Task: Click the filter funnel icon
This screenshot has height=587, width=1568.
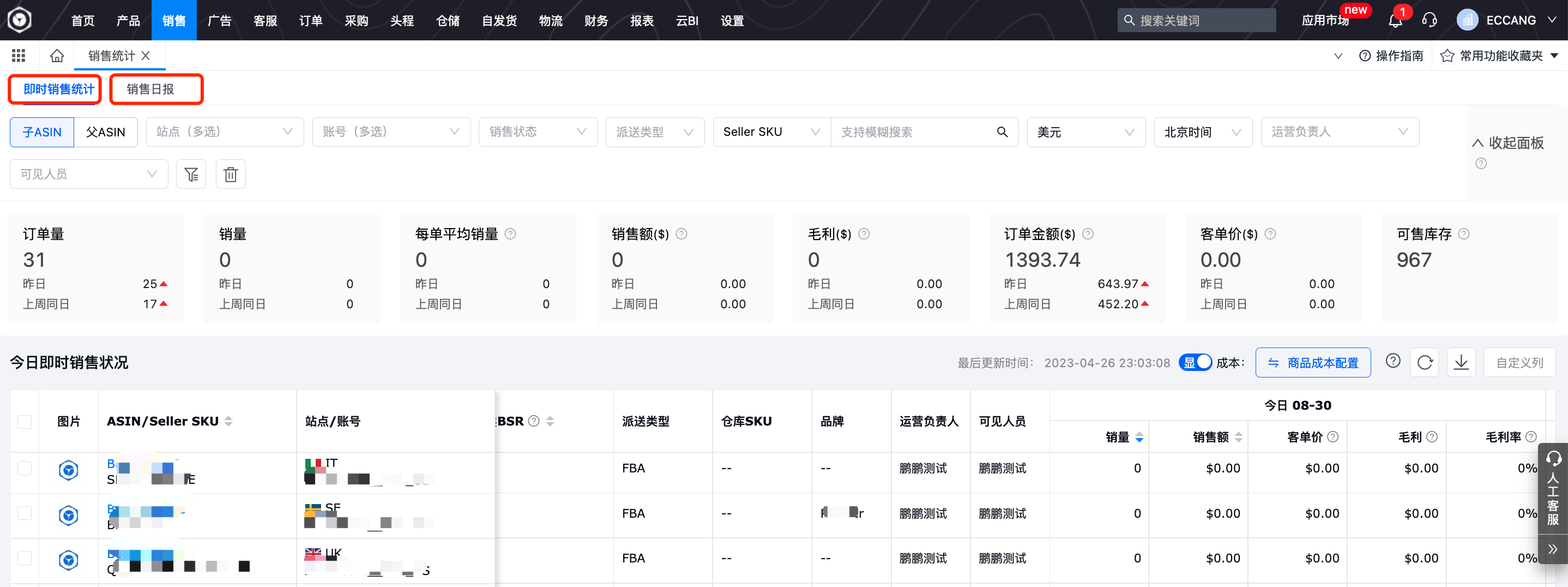Action: tap(191, 173)
